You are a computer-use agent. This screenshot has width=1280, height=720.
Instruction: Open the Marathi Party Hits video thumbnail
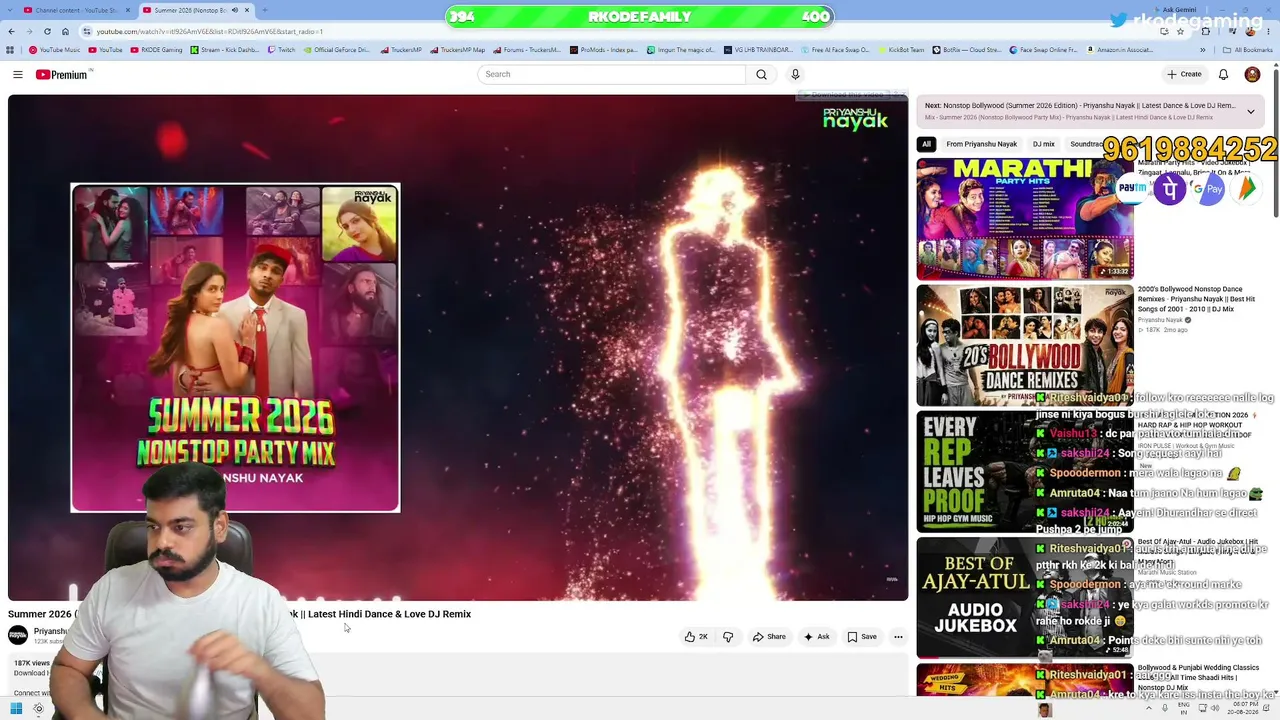click(x=1025, y=219)
